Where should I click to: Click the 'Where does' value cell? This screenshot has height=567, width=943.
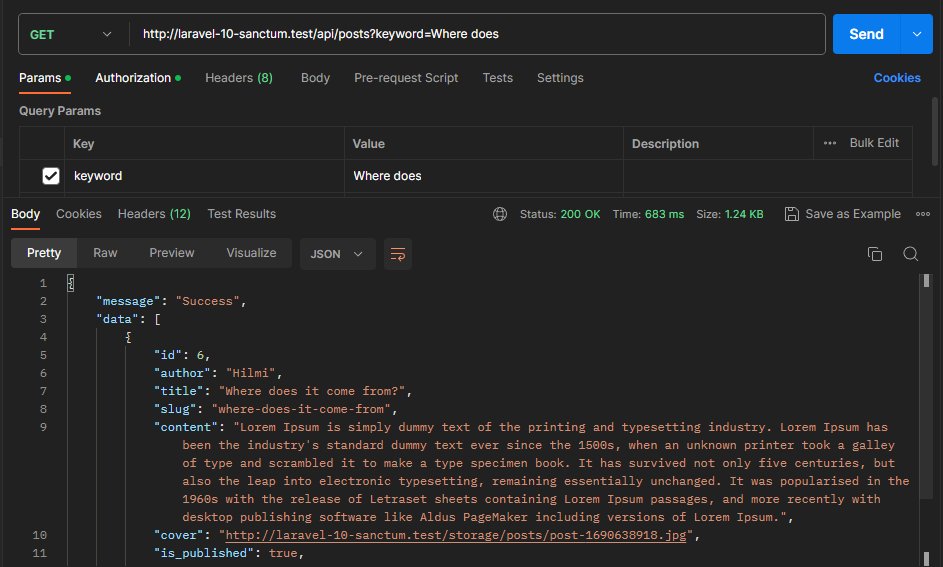(x=484, y=176)
